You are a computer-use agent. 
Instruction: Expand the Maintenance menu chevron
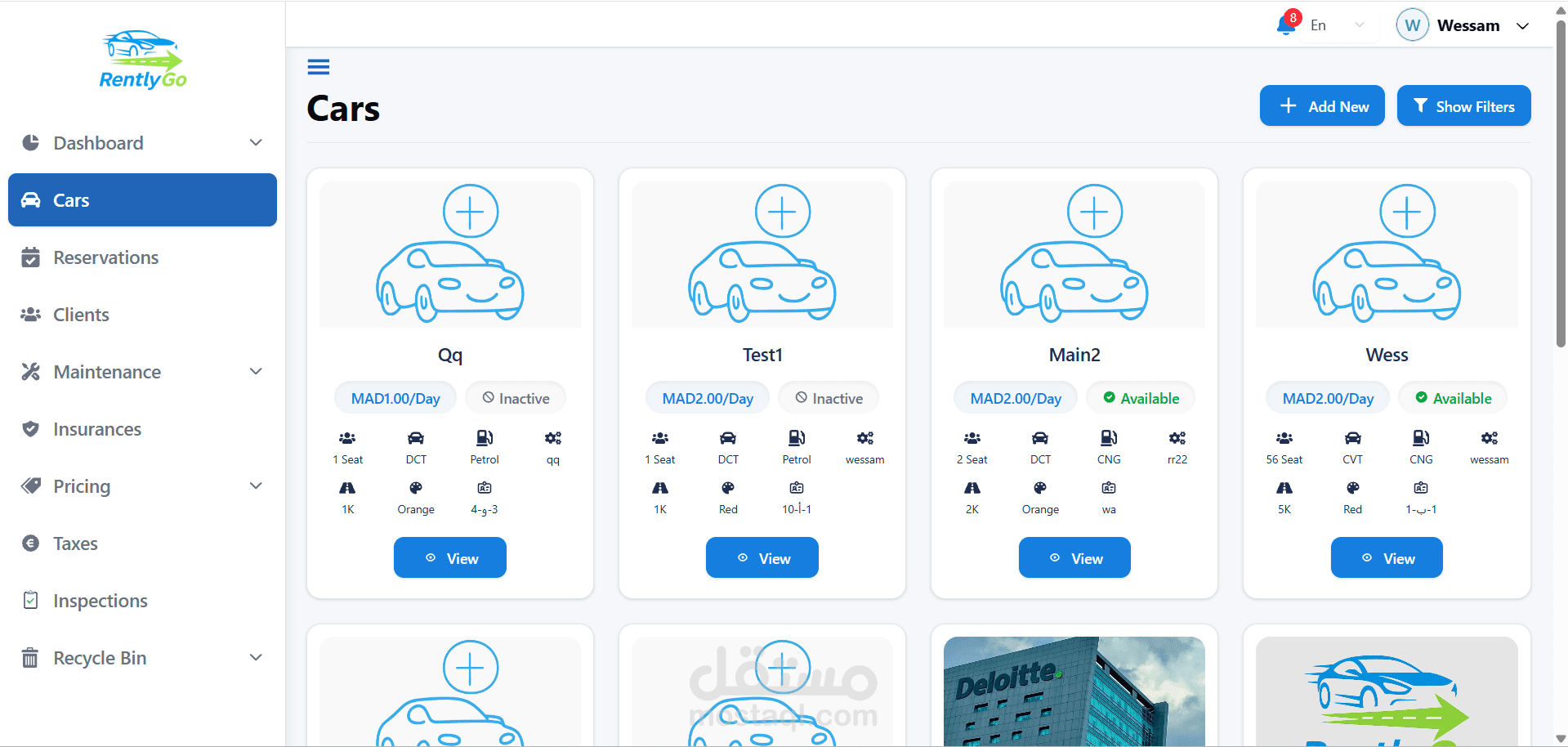click(256, 372)
